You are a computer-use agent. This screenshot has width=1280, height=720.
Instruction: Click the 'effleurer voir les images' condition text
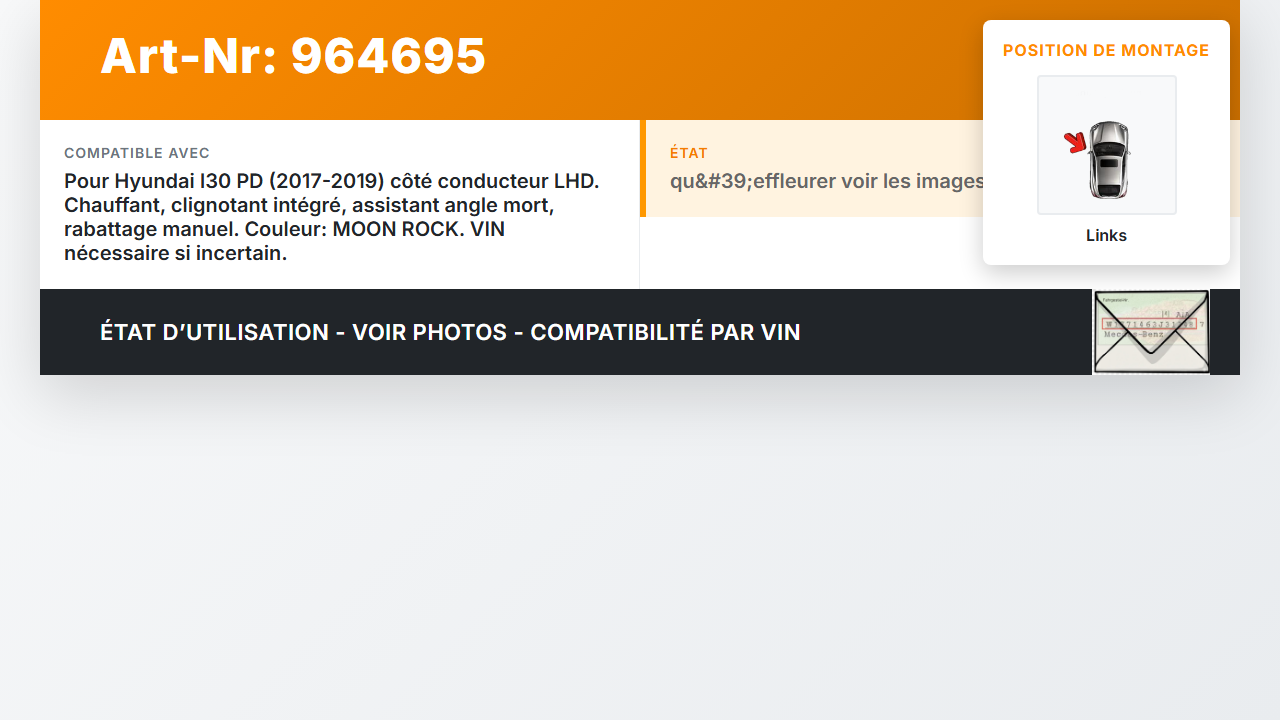click(x=870, y=182)
